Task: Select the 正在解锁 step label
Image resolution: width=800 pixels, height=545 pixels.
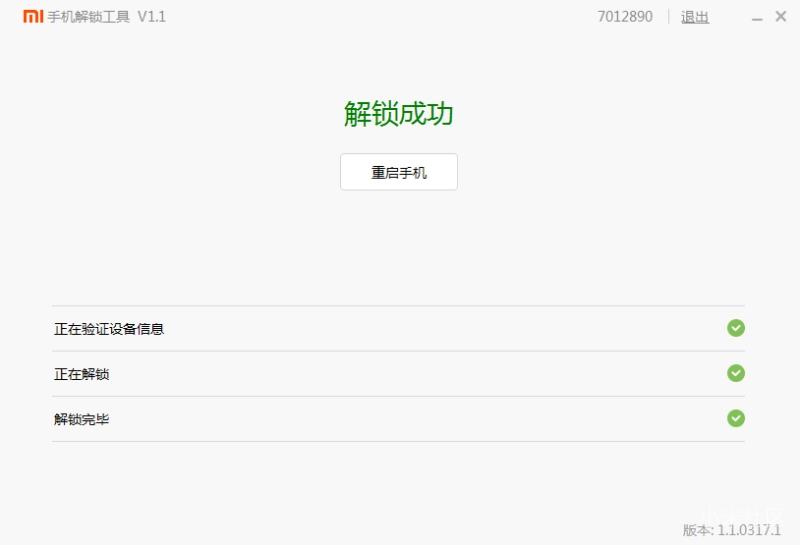Action: (x=82, y=374)
